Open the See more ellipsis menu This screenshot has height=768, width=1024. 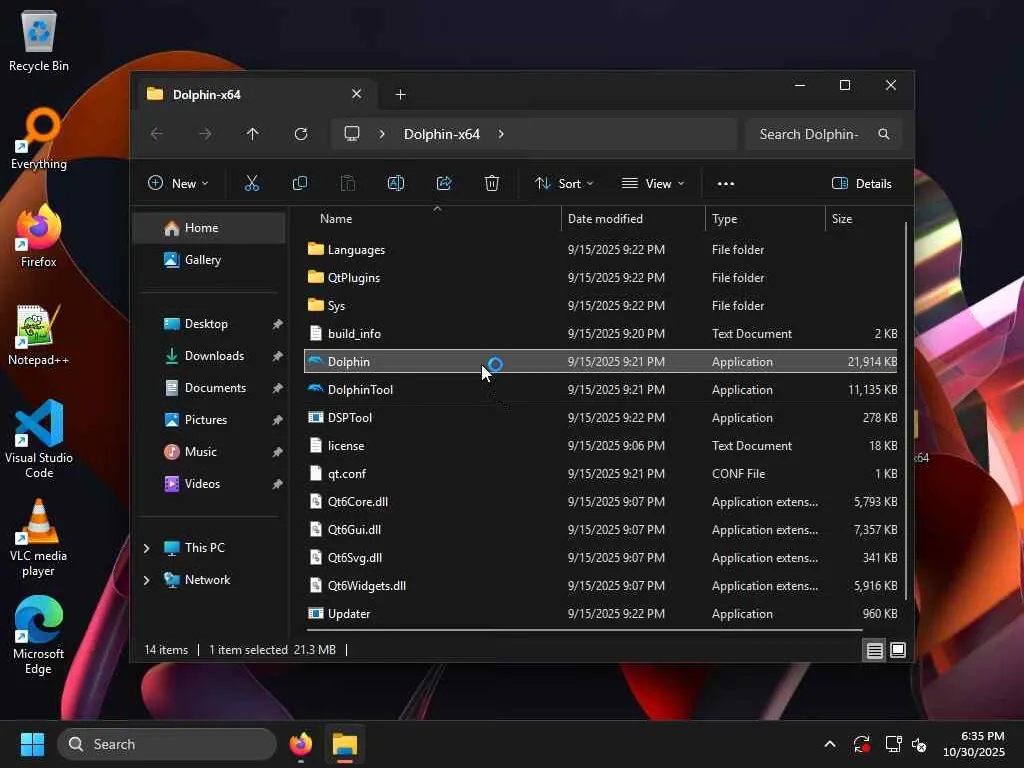[x=726, y=183]
